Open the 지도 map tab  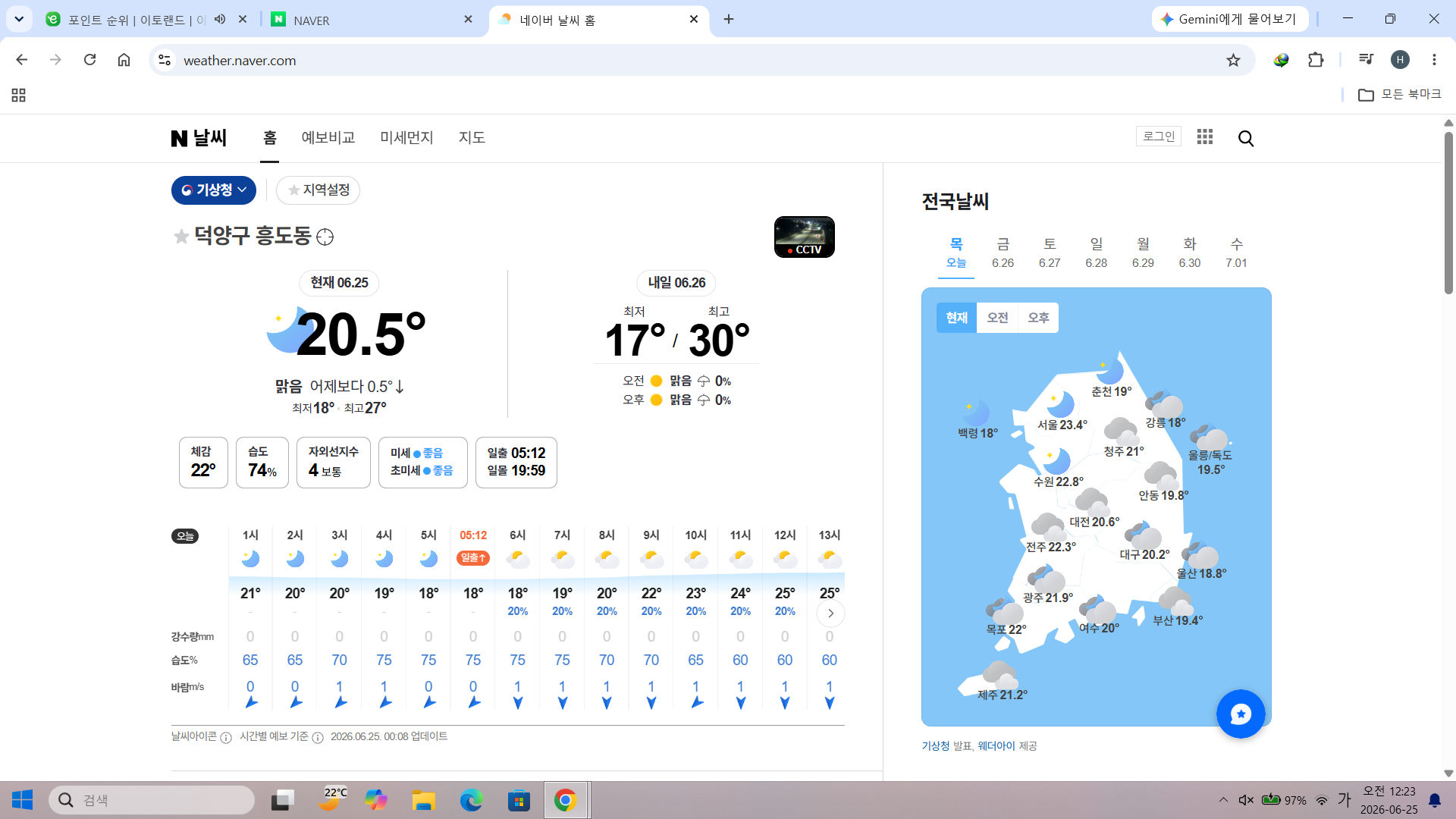click(472, 137)
